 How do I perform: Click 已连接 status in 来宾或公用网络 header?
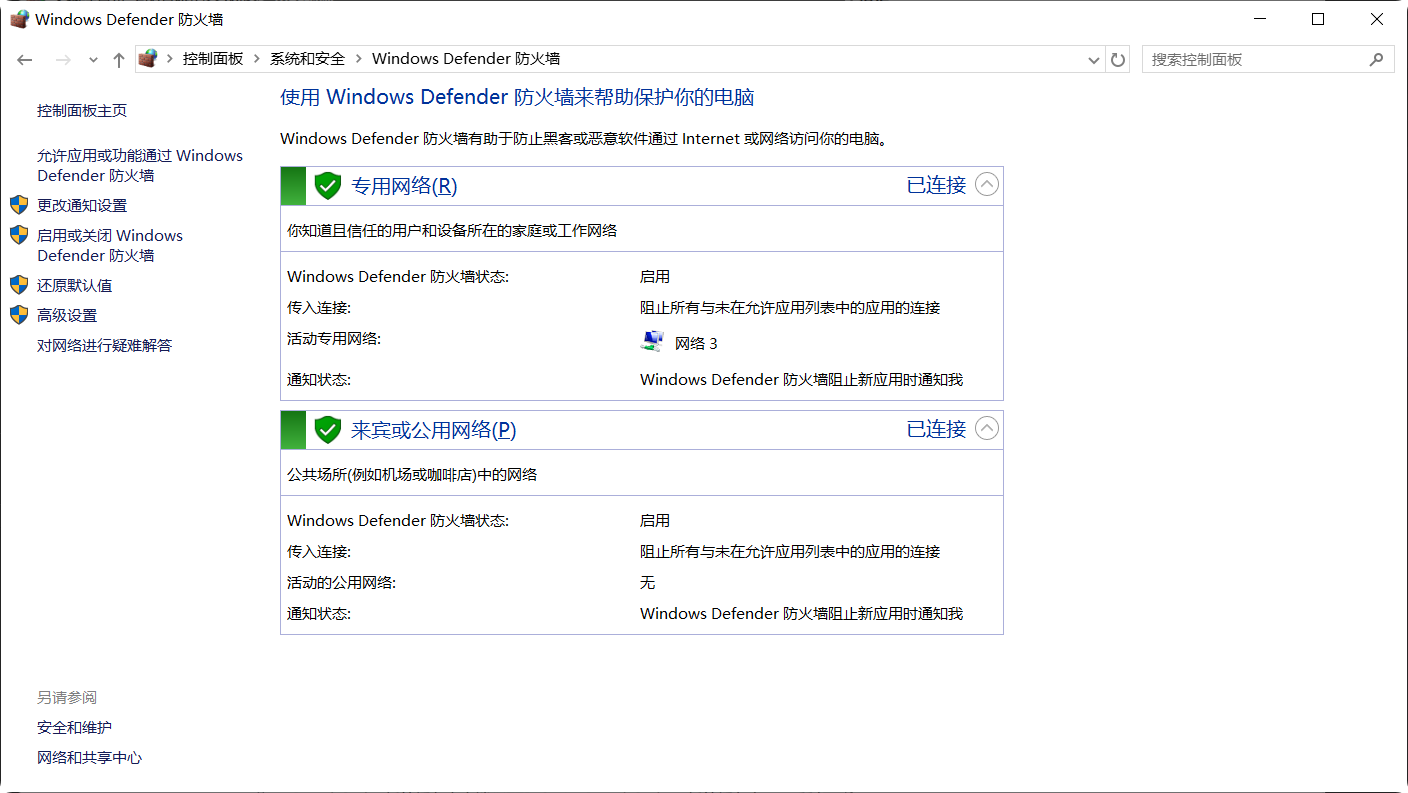(937, 429)
